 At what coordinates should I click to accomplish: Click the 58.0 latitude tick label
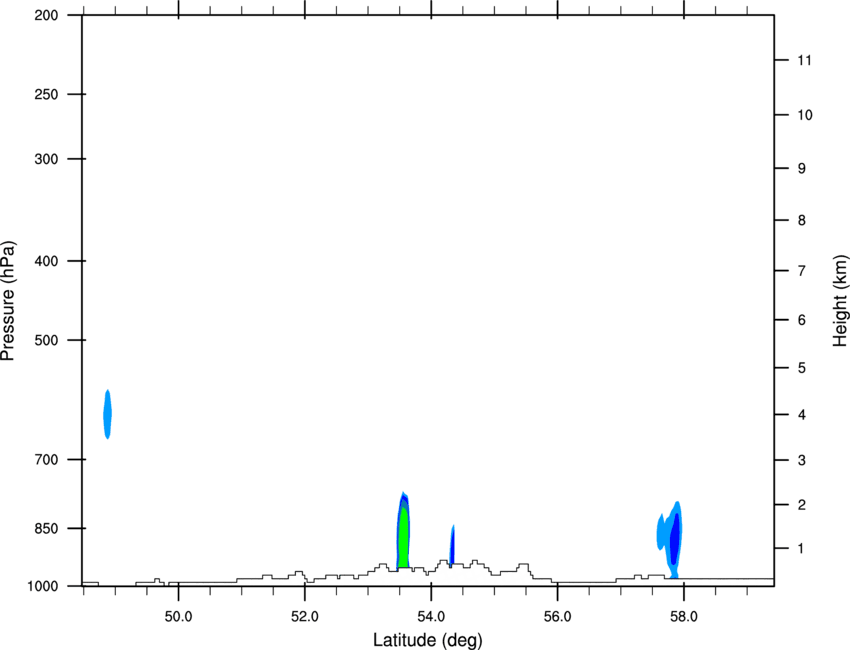click(684, 617)
